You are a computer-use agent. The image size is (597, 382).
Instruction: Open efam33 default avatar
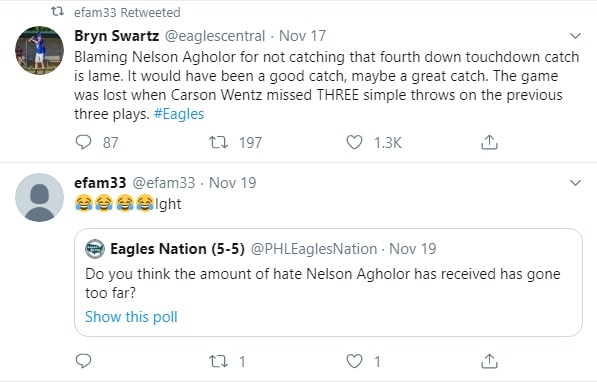point(39,197)
